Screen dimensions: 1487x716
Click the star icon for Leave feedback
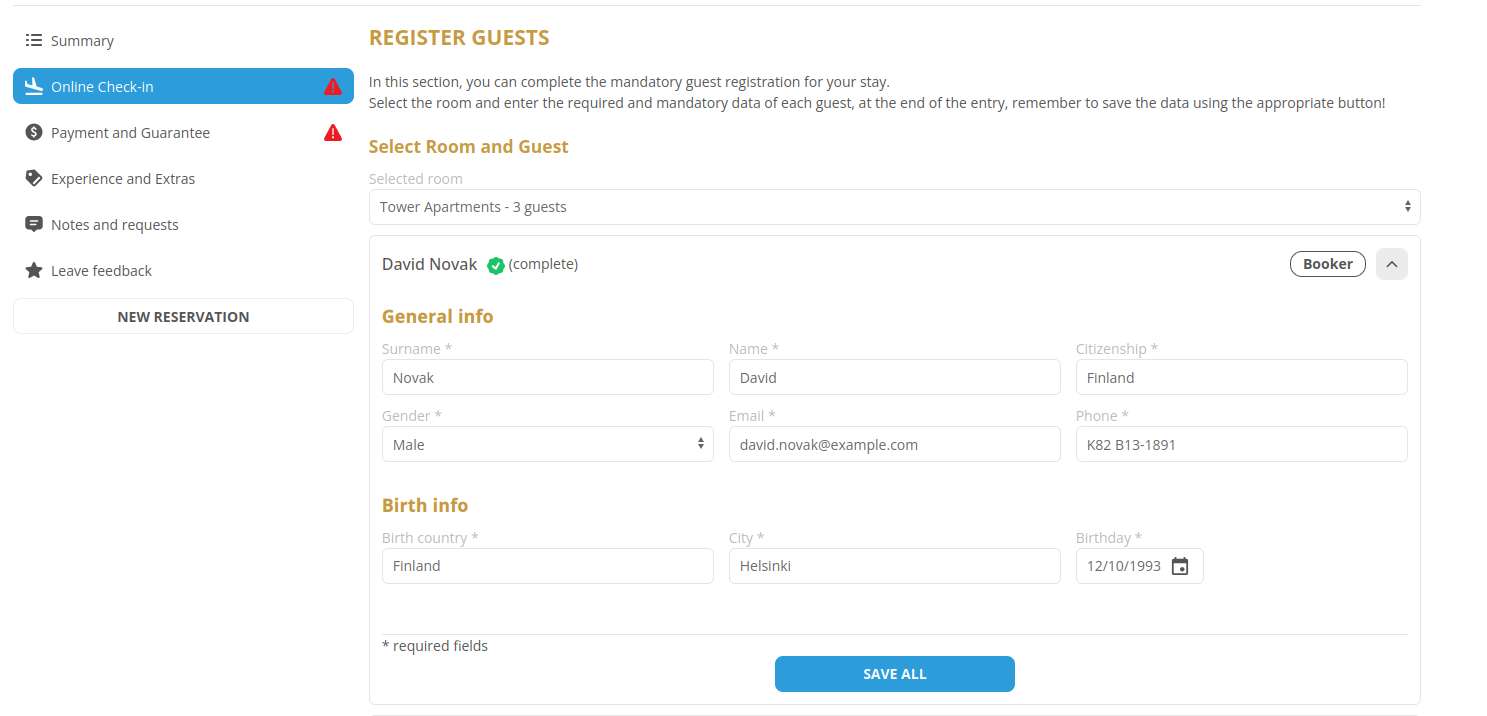[x=34, y=270]
